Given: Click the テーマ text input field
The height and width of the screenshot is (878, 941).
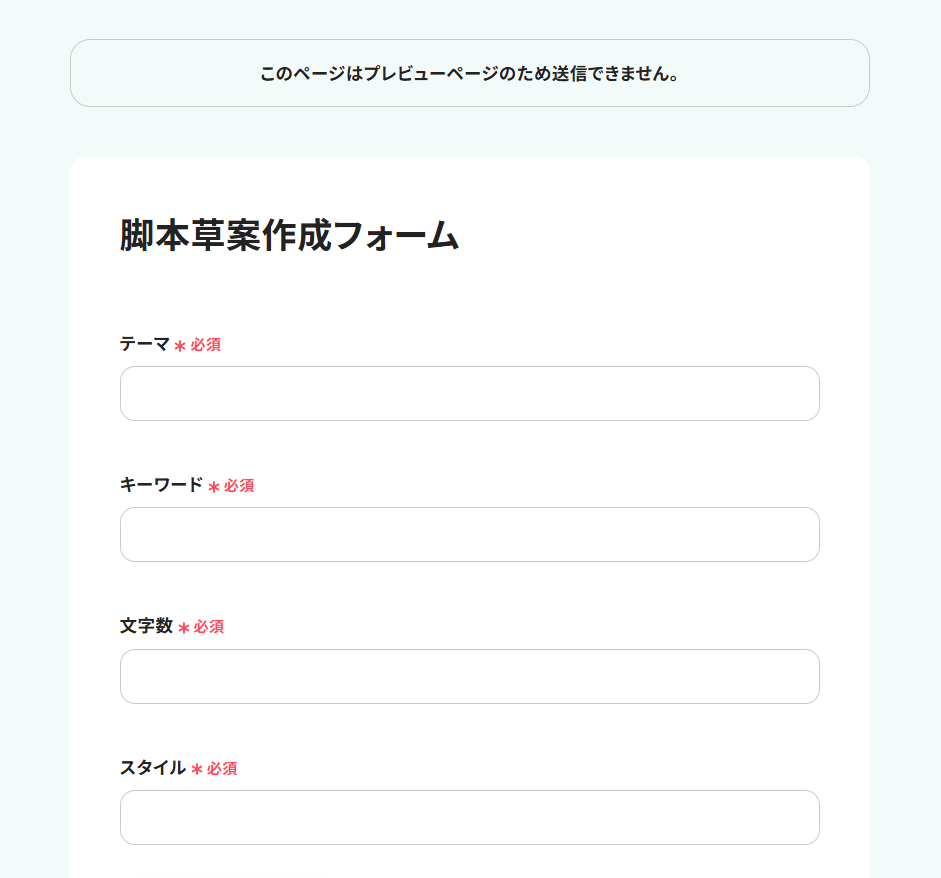Looking at the screenshot, I should (x=469, y=393).
